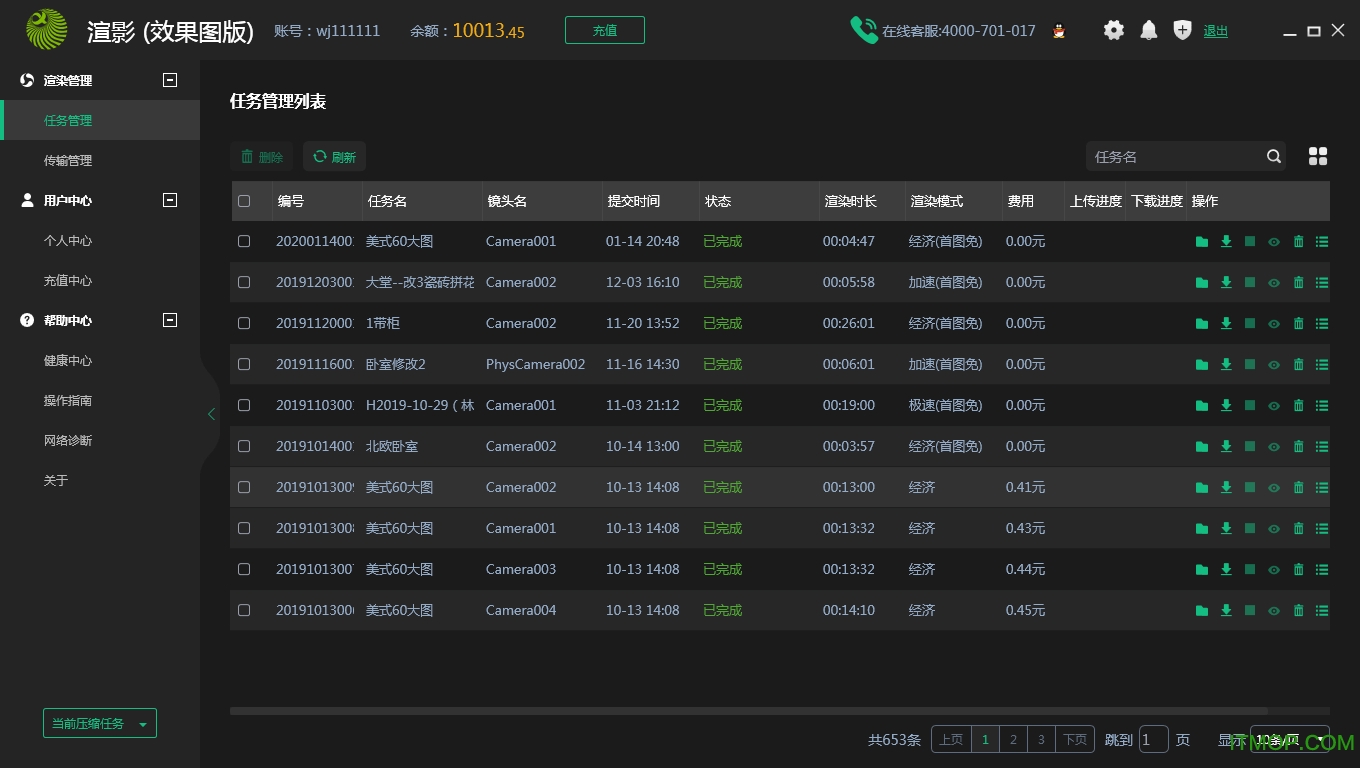The width and height of the screenshot is (1360, 768).
Task: Tick the select-all checkbox in the table header
Action: coord(244,201)
